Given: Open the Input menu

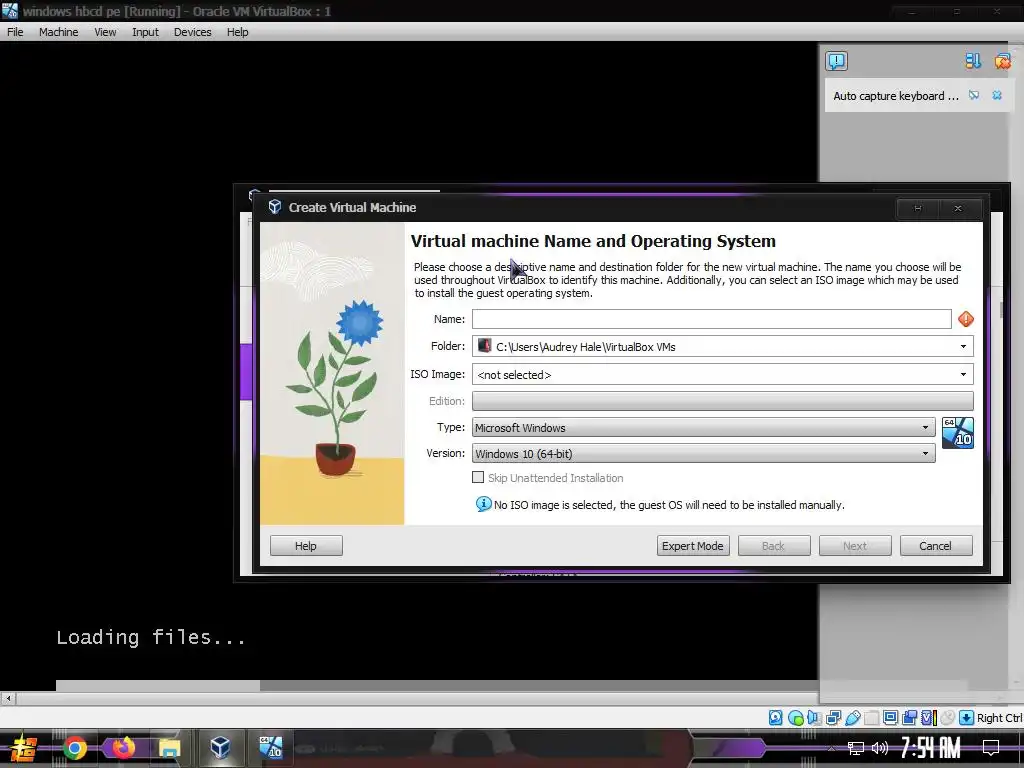Looking at the screenshot, I should pos(145,32).
